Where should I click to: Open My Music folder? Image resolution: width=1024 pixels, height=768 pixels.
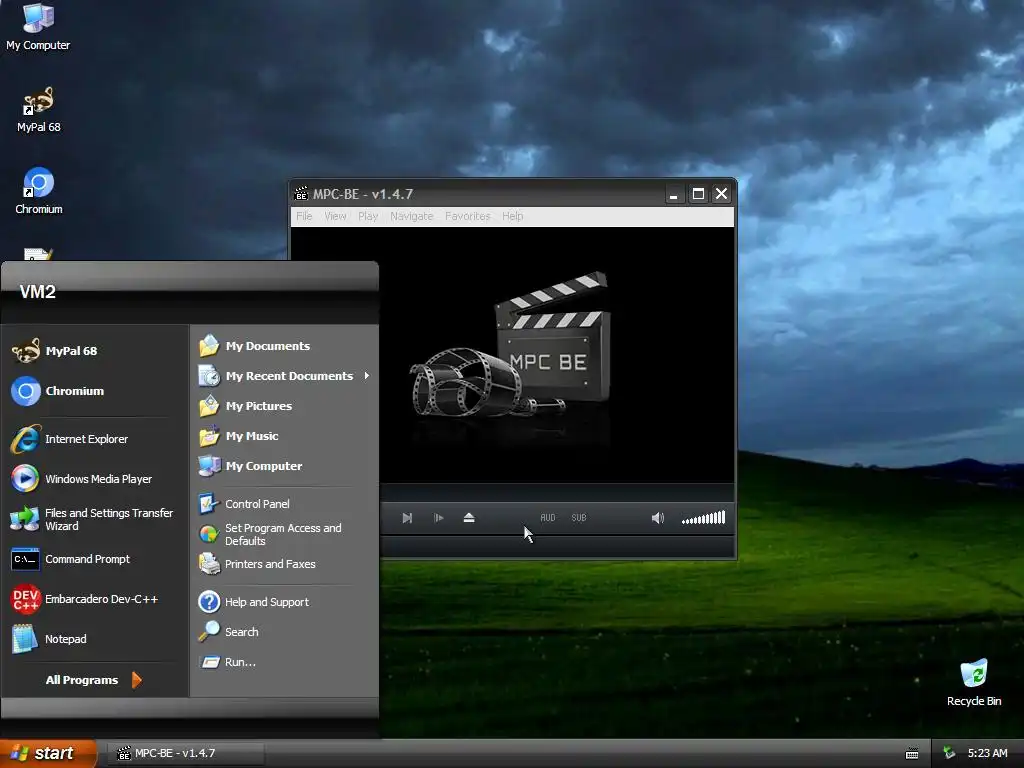[285, 436]
